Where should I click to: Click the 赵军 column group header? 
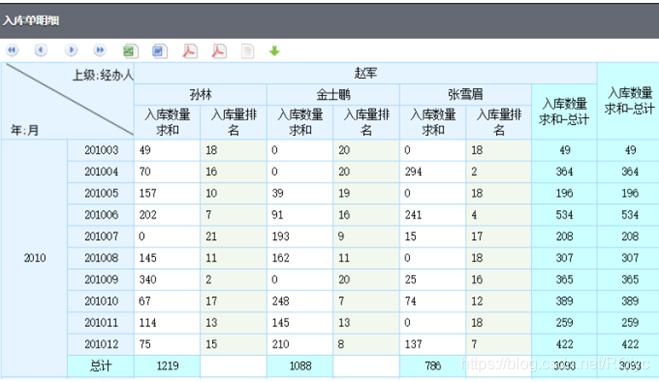tap(366, 73)
